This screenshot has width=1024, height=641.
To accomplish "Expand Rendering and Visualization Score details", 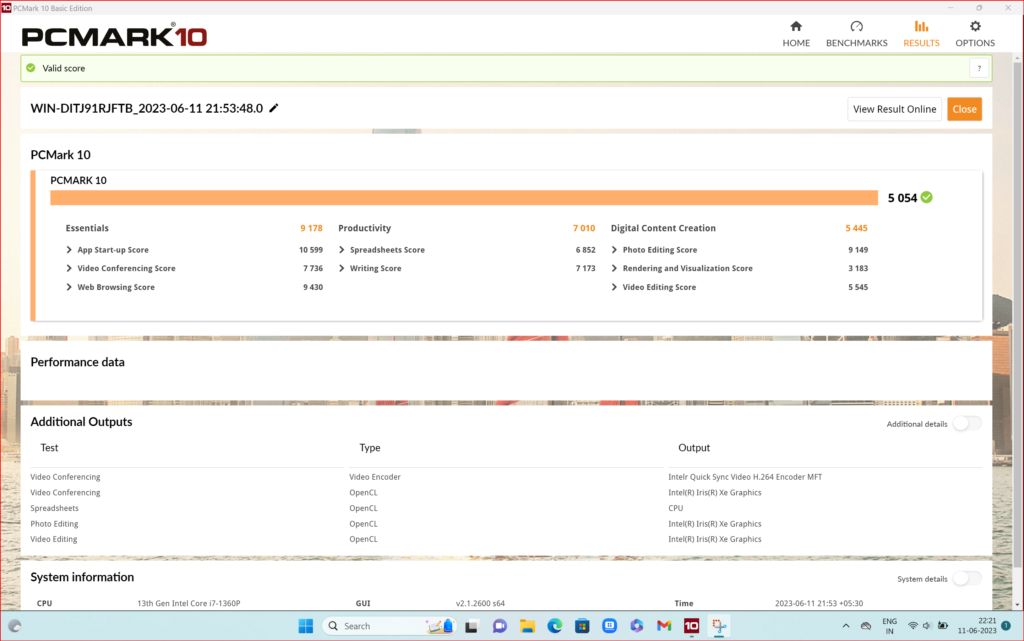I will (x=687, y=268).
